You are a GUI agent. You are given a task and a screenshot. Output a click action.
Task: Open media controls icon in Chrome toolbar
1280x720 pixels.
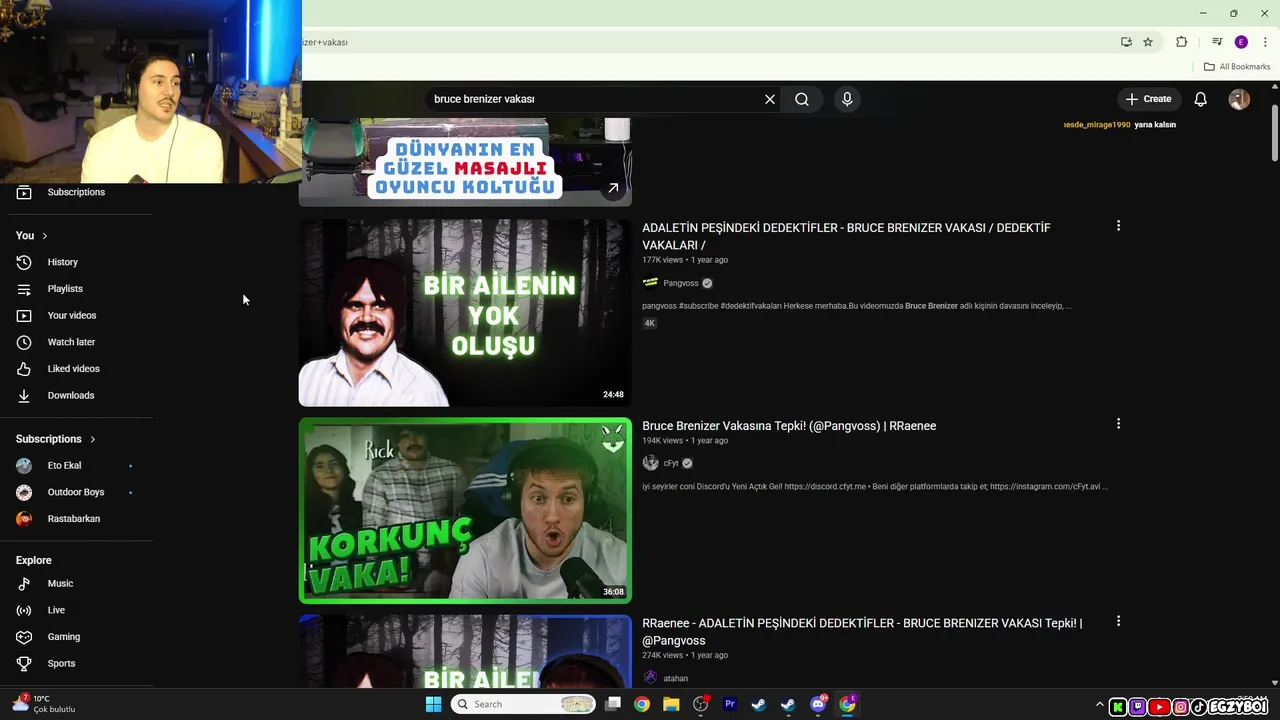coord(1217,42)
